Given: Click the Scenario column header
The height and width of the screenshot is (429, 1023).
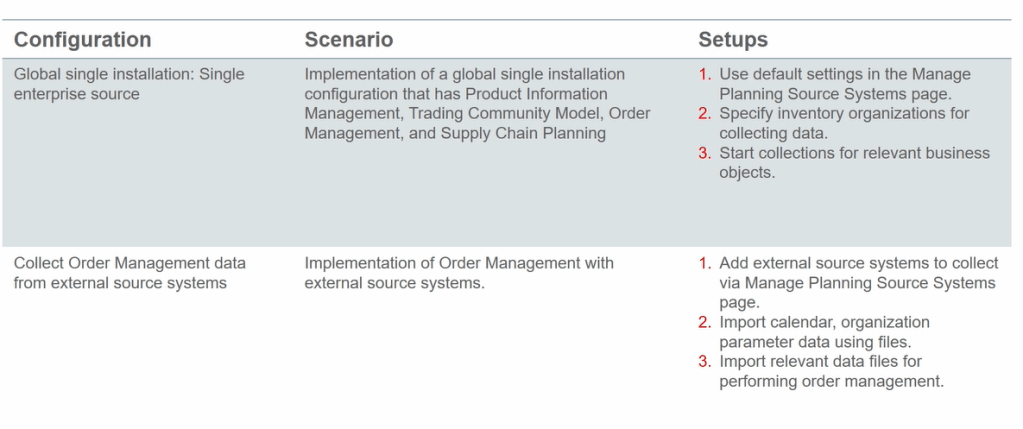Looking at the screenshot, I should [348, 40].
